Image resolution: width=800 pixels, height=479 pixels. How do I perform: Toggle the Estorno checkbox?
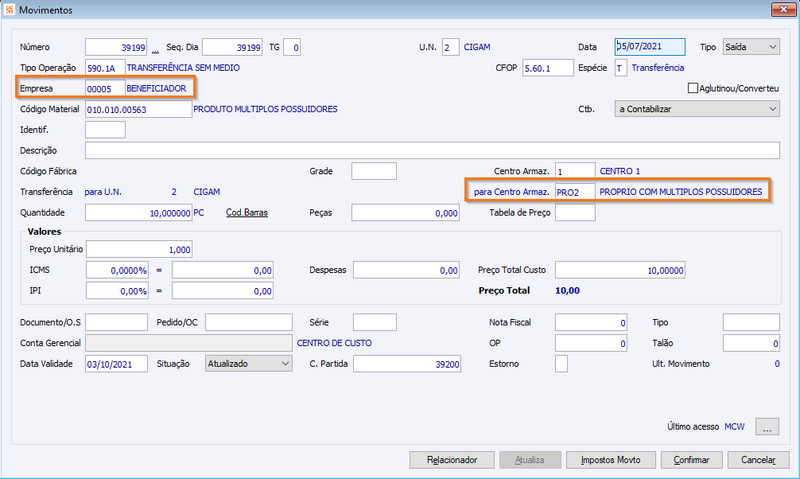pos(561,364)
